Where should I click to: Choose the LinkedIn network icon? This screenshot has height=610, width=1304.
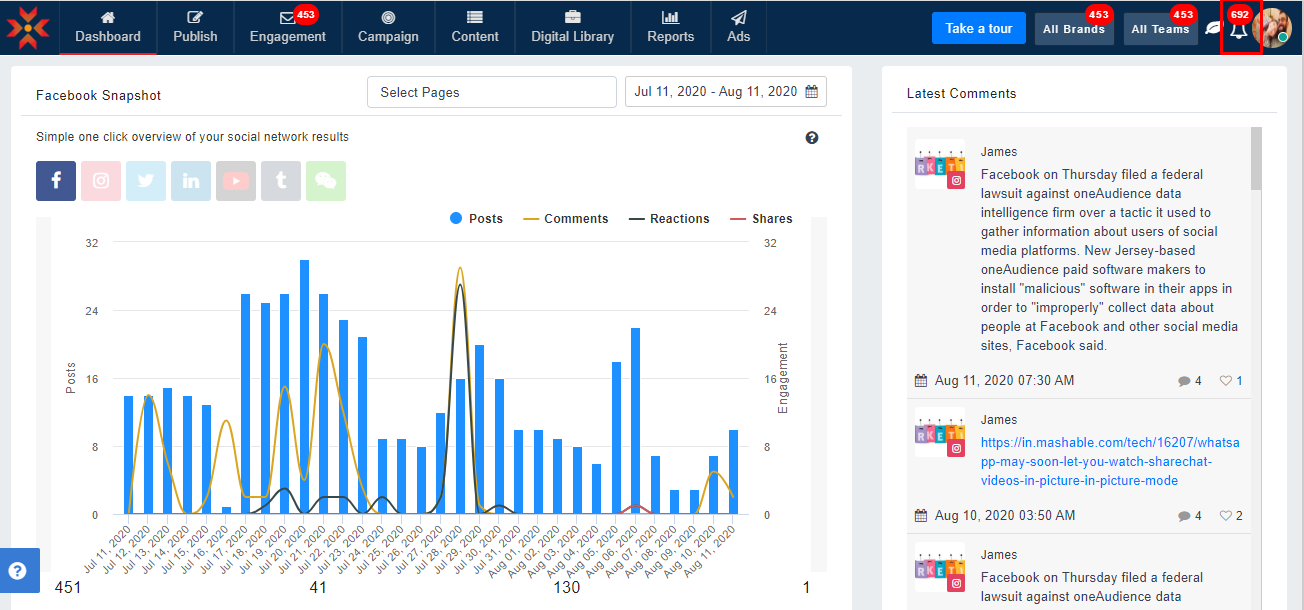click(191, 181)
